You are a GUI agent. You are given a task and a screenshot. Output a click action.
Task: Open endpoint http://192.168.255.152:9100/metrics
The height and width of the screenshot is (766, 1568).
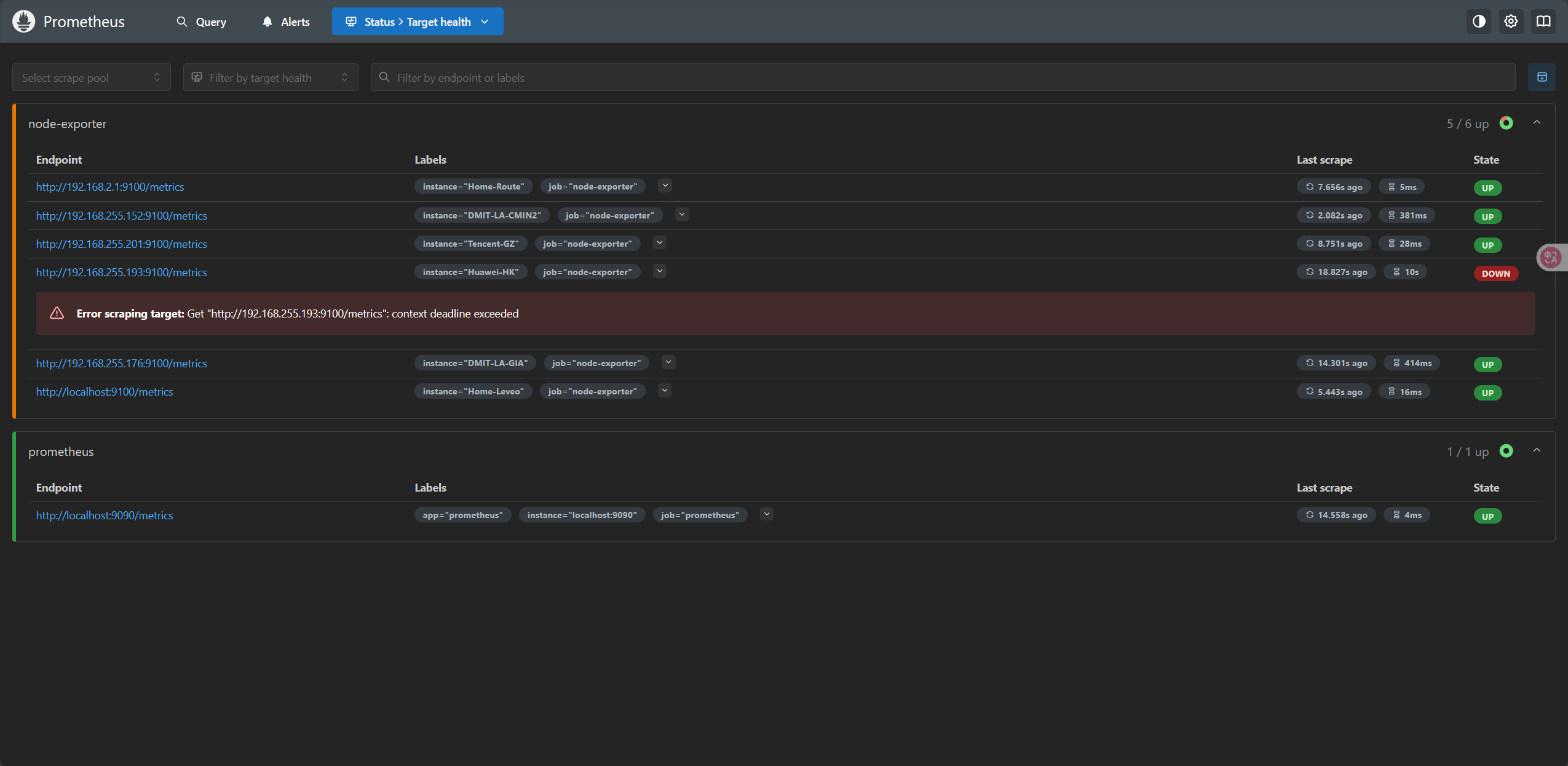(x=122, y=215)
